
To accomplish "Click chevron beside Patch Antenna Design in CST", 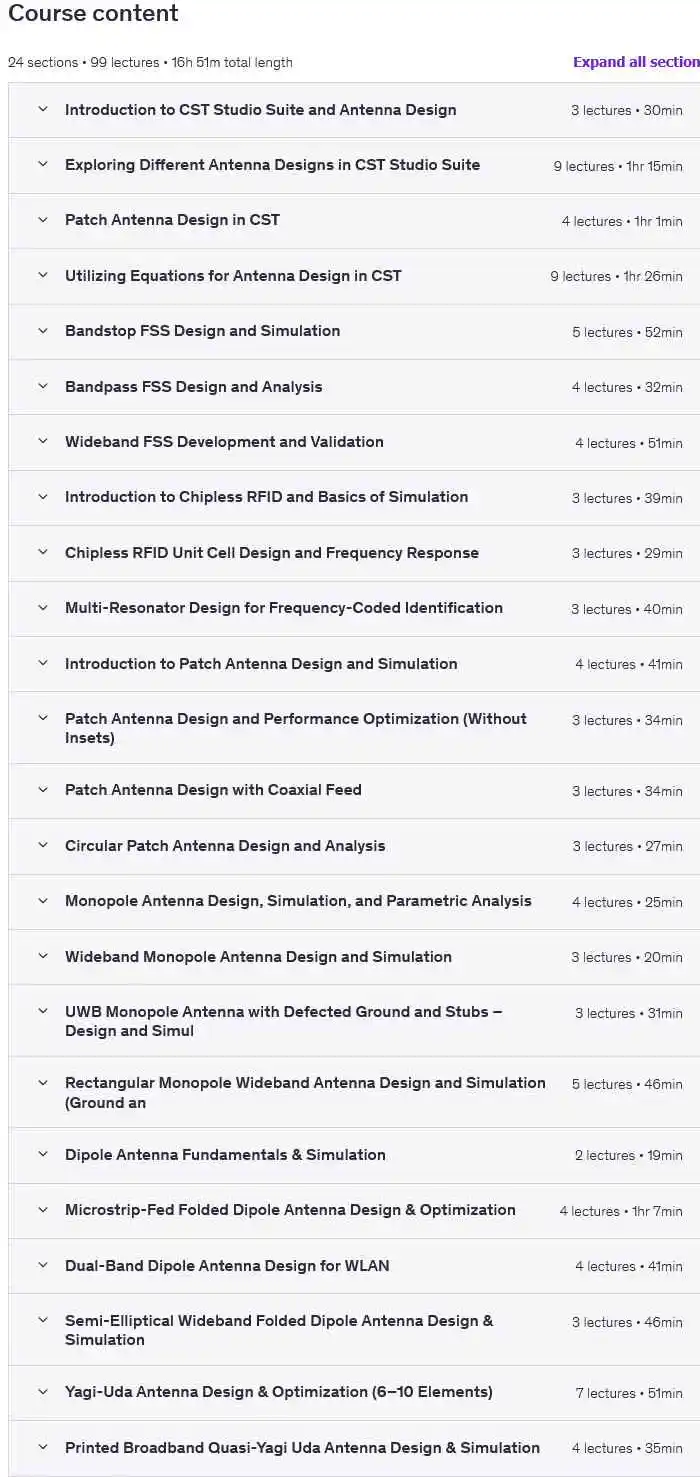I will 42,220.
